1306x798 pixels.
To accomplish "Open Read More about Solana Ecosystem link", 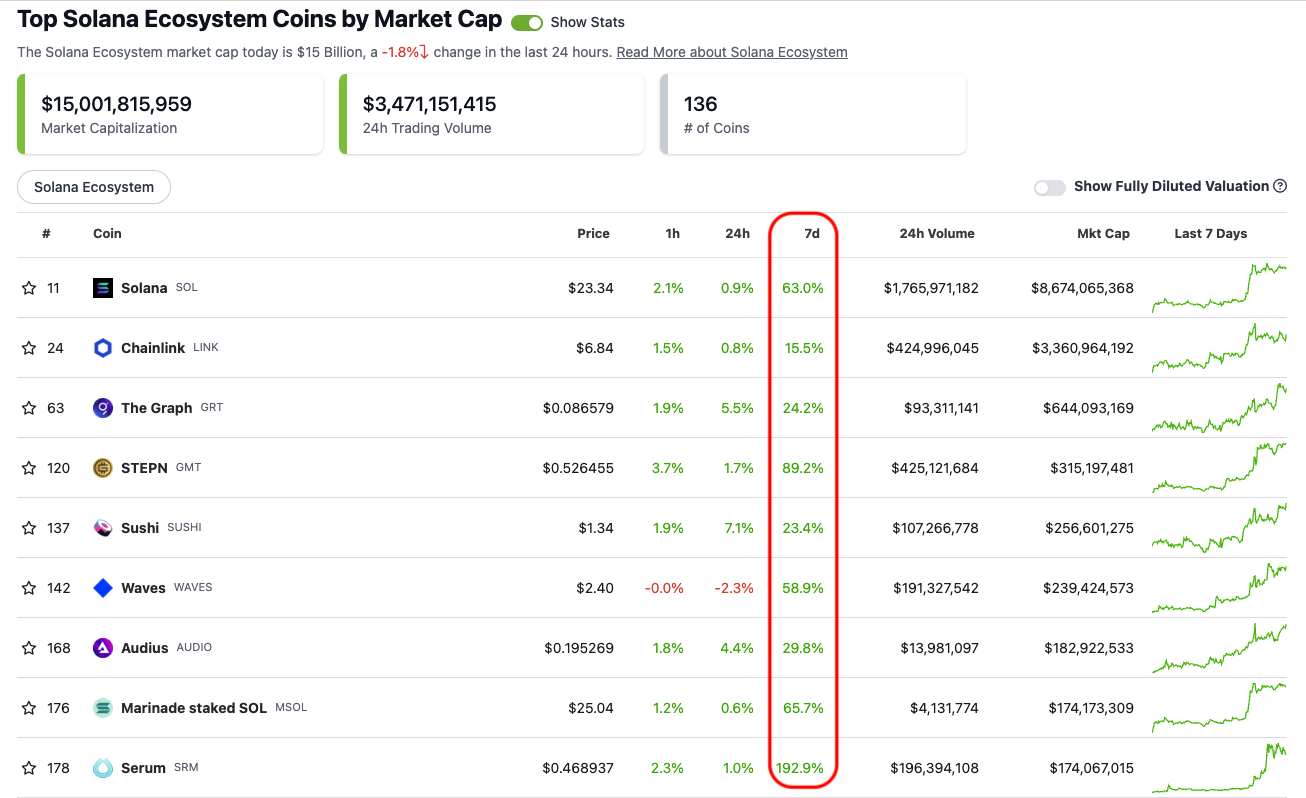I will pos(732,51).
